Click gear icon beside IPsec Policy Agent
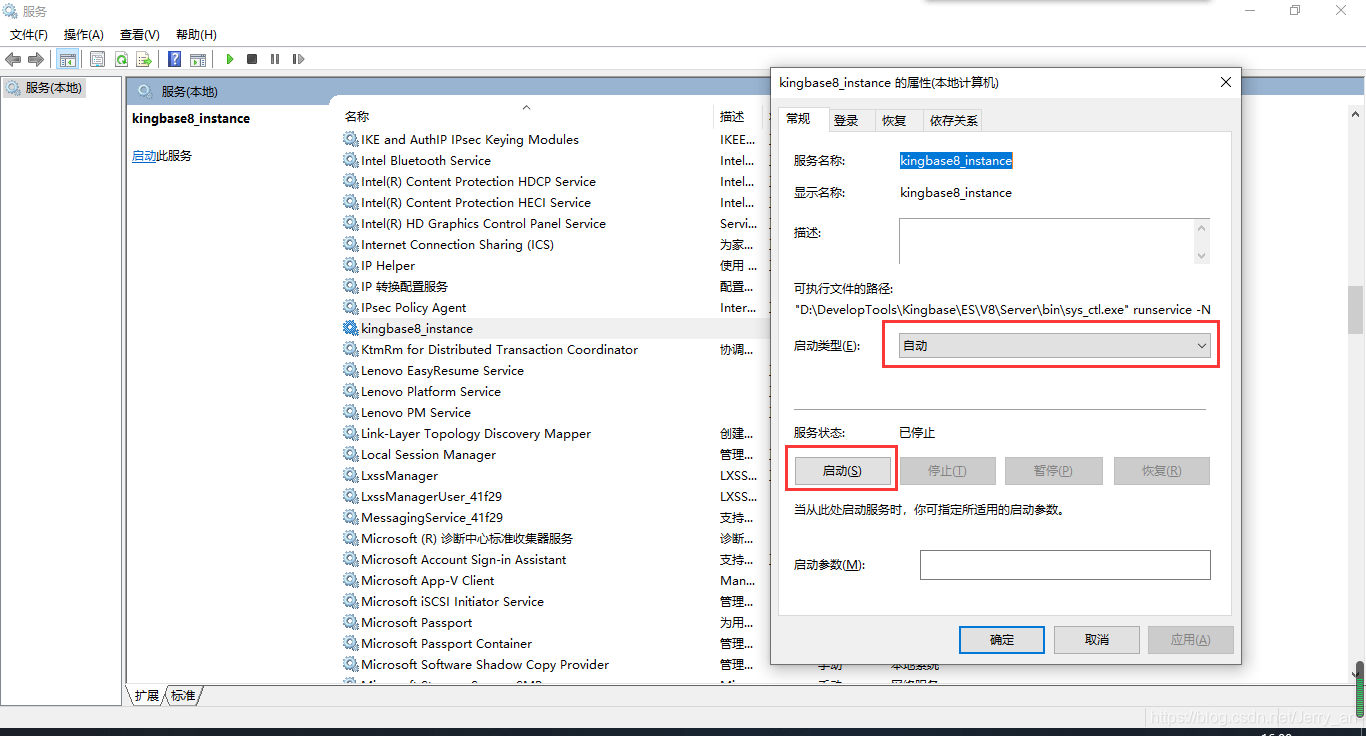This screenshot has height=736, width=1366. coord(350,307)
